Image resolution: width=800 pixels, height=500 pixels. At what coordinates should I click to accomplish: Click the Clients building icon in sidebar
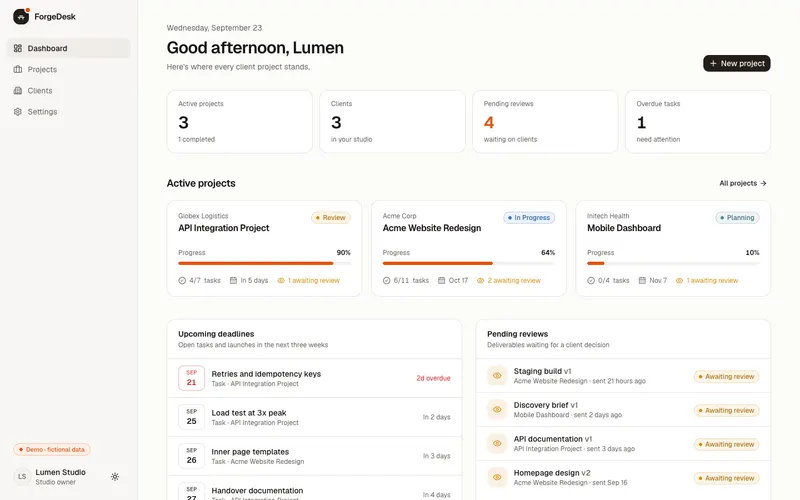coord(18,90)
